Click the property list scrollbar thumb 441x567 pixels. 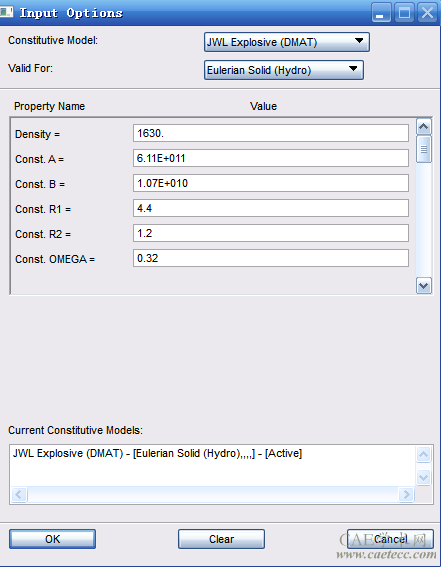coord(424,149)
